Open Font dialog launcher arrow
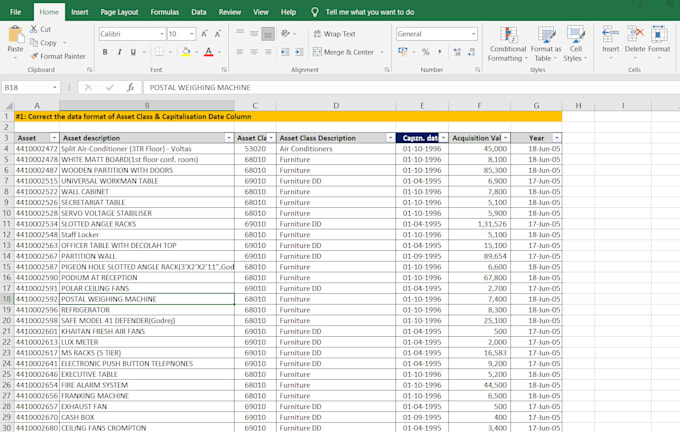680x432 pixels. coord(224,69)
